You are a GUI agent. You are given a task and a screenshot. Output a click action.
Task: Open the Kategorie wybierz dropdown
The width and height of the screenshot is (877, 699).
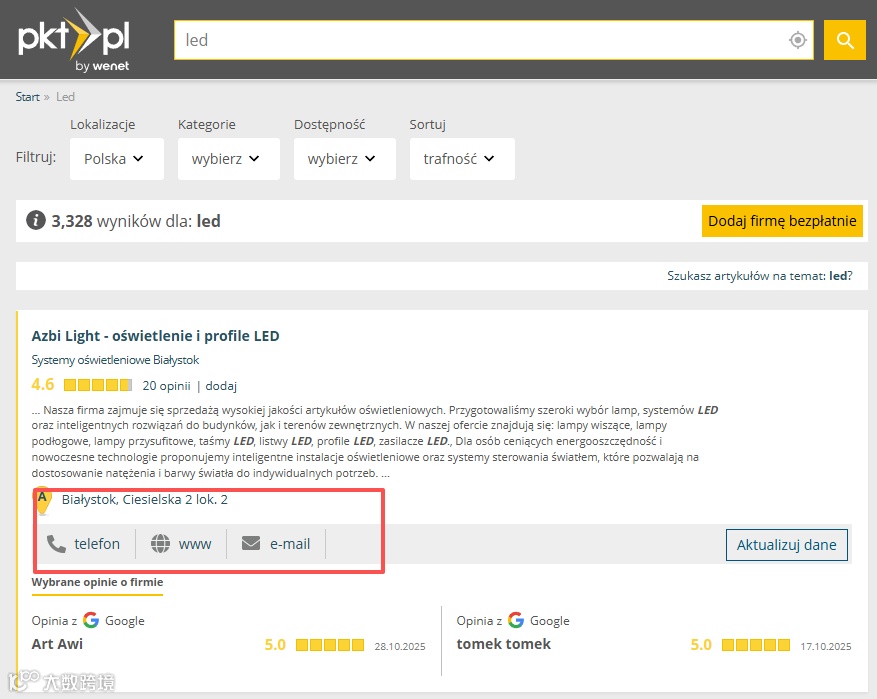tap(229, 159)
